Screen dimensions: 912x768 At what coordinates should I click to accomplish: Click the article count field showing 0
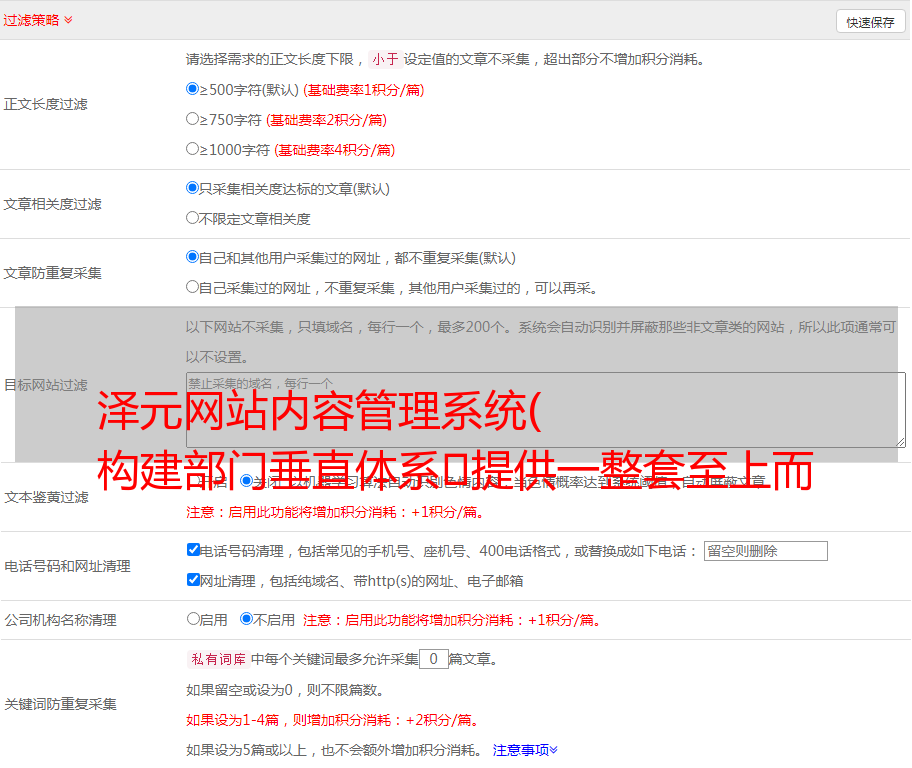coord(433,659)
